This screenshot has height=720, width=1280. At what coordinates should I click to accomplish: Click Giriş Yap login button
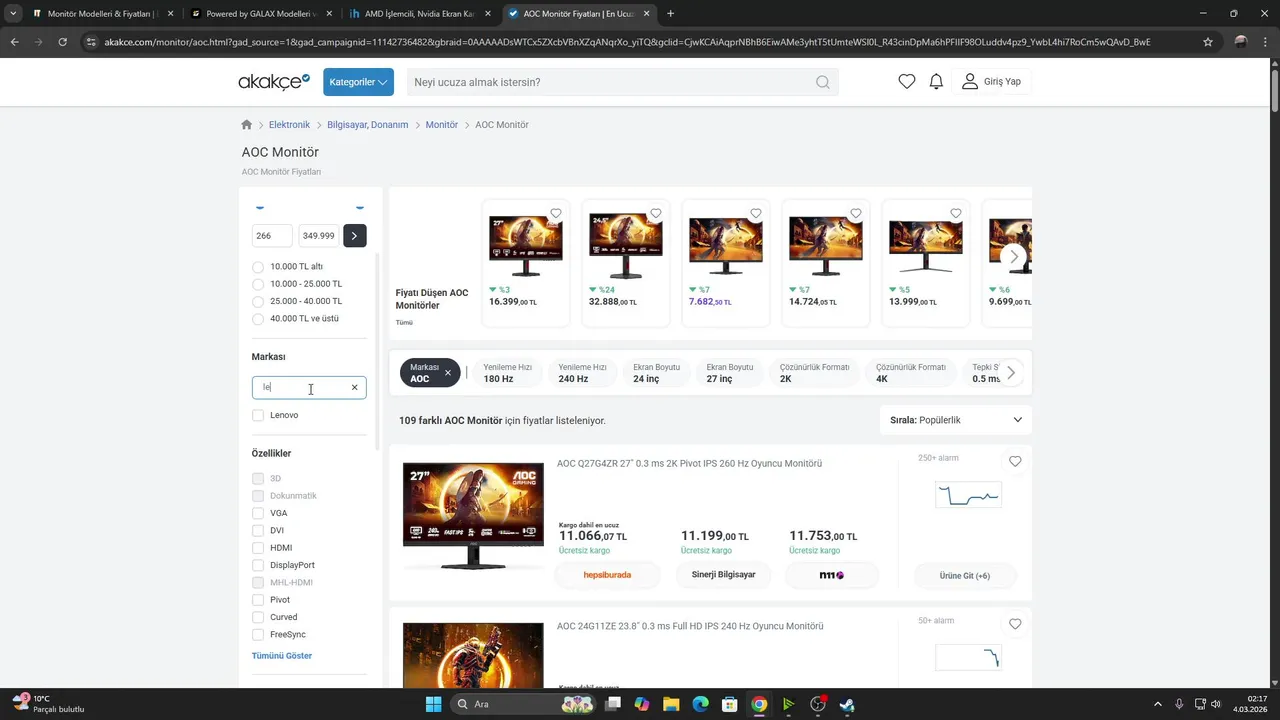click(991, 82)
